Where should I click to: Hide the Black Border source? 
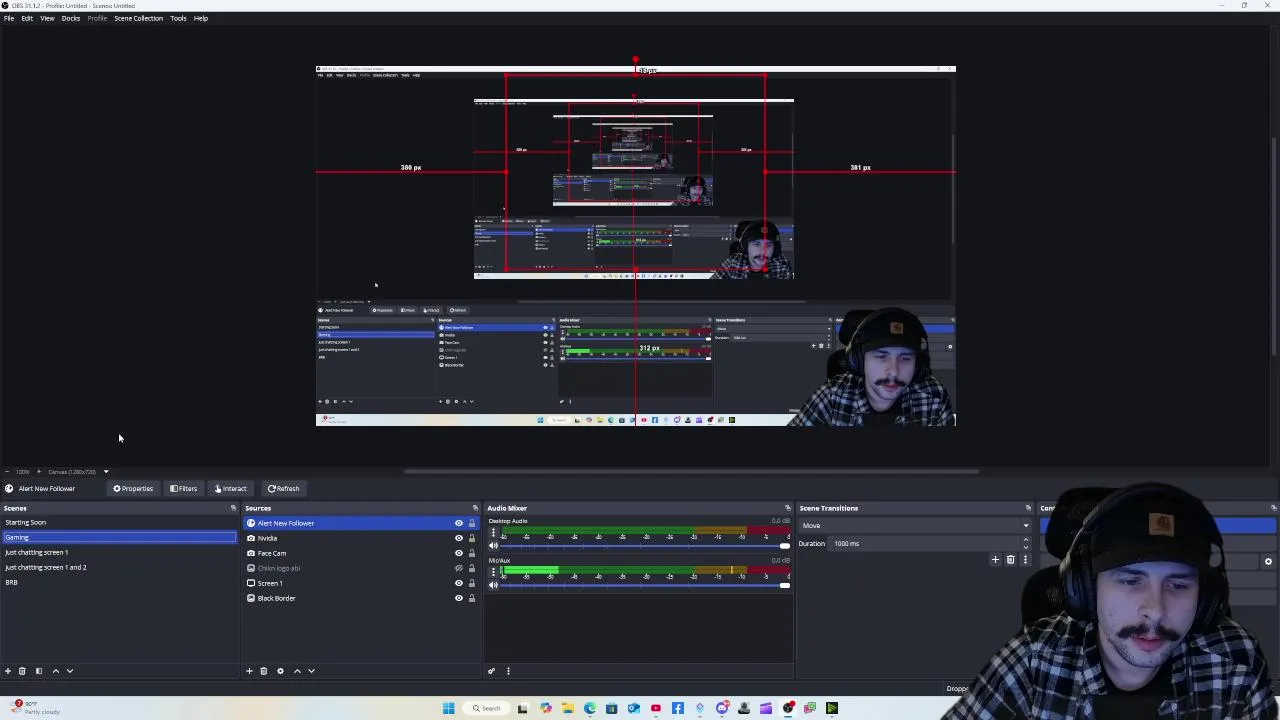[459, 598]
